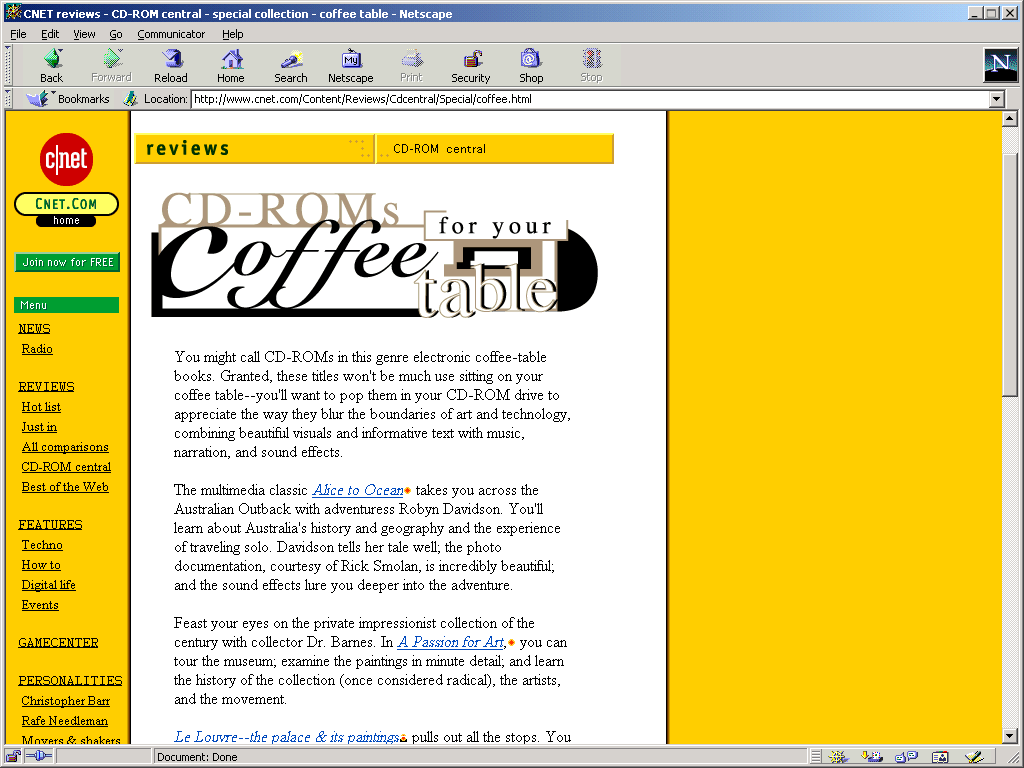Open the Location URL history dropdown

[x=996, y=99]
